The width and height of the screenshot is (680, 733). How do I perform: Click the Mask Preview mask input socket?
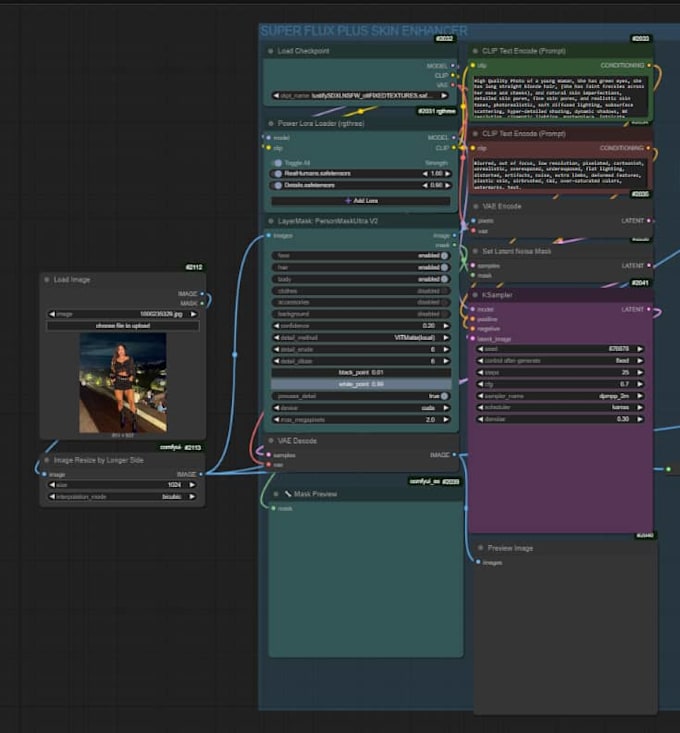click(273, 508)
